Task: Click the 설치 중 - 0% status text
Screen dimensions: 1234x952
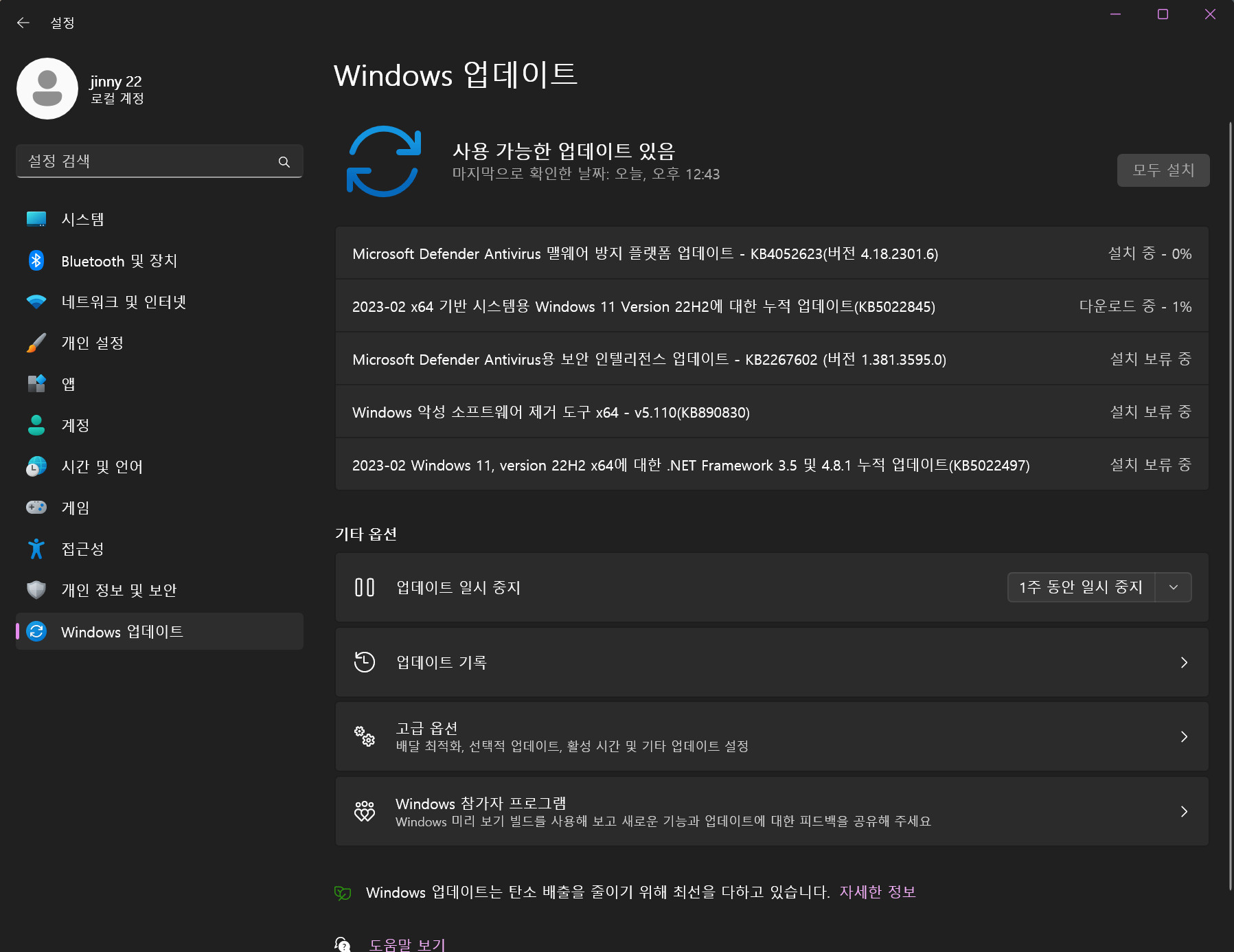Action: [1150, 253]
